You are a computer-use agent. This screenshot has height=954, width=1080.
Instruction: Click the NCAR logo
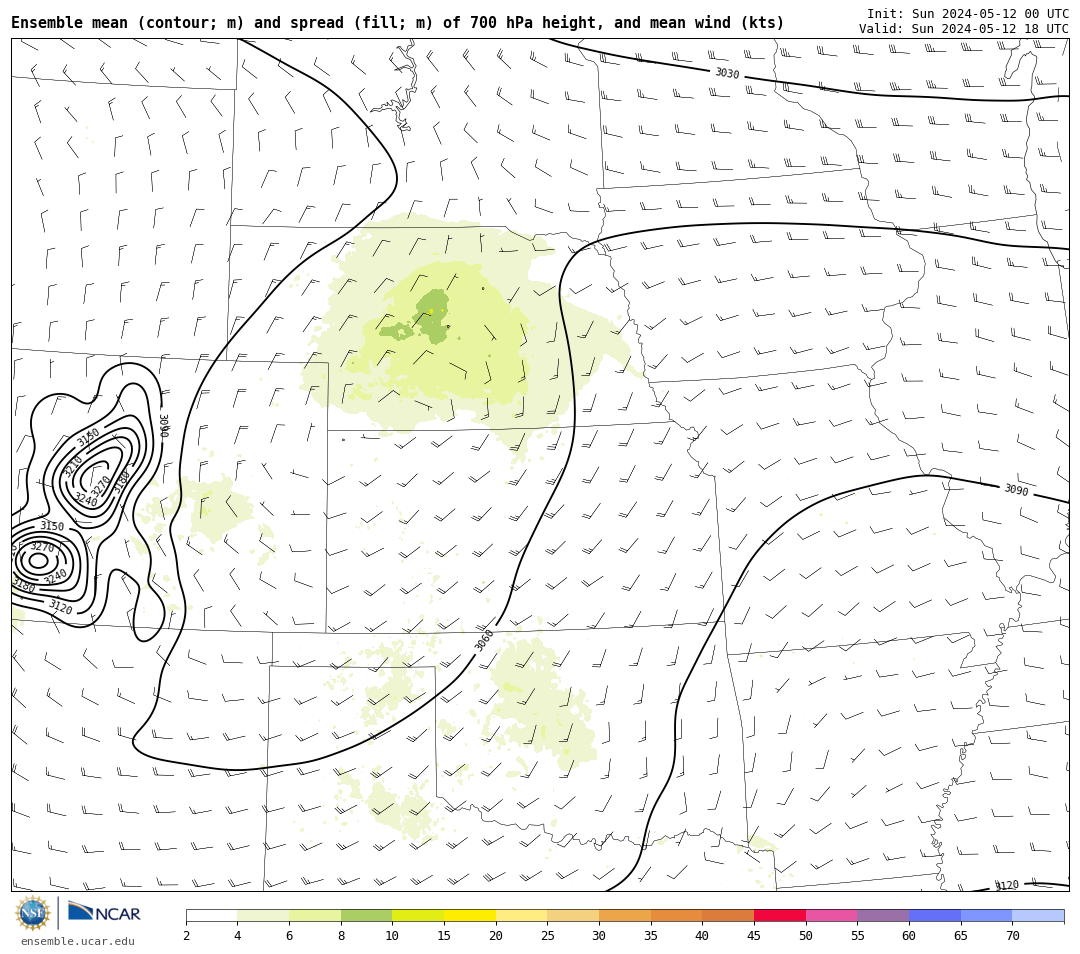coord(104,913)
